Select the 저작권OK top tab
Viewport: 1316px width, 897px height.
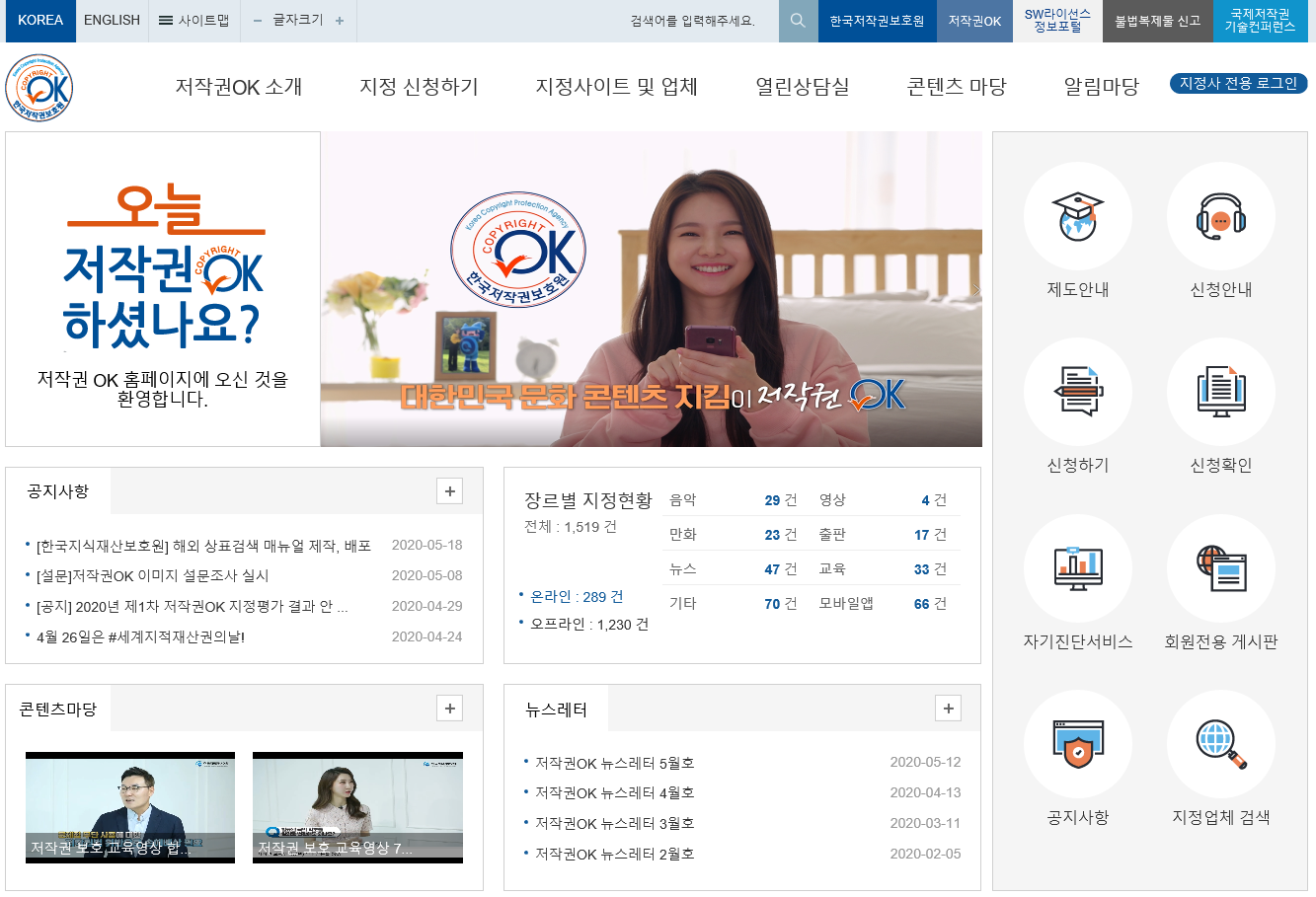(x=974, y=21)
